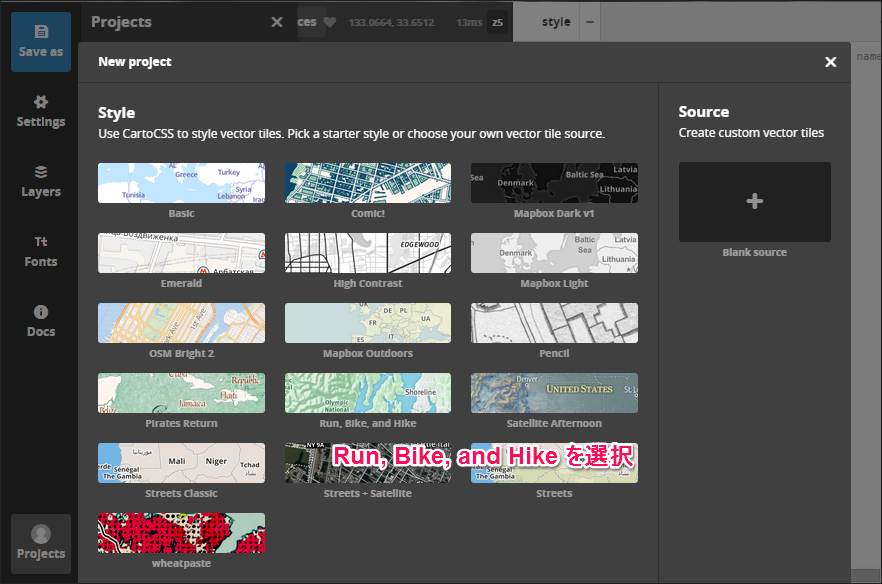This screenshot has height=584, width=882.
Task: Select the Emerald starter style
Action: (181, 253)
